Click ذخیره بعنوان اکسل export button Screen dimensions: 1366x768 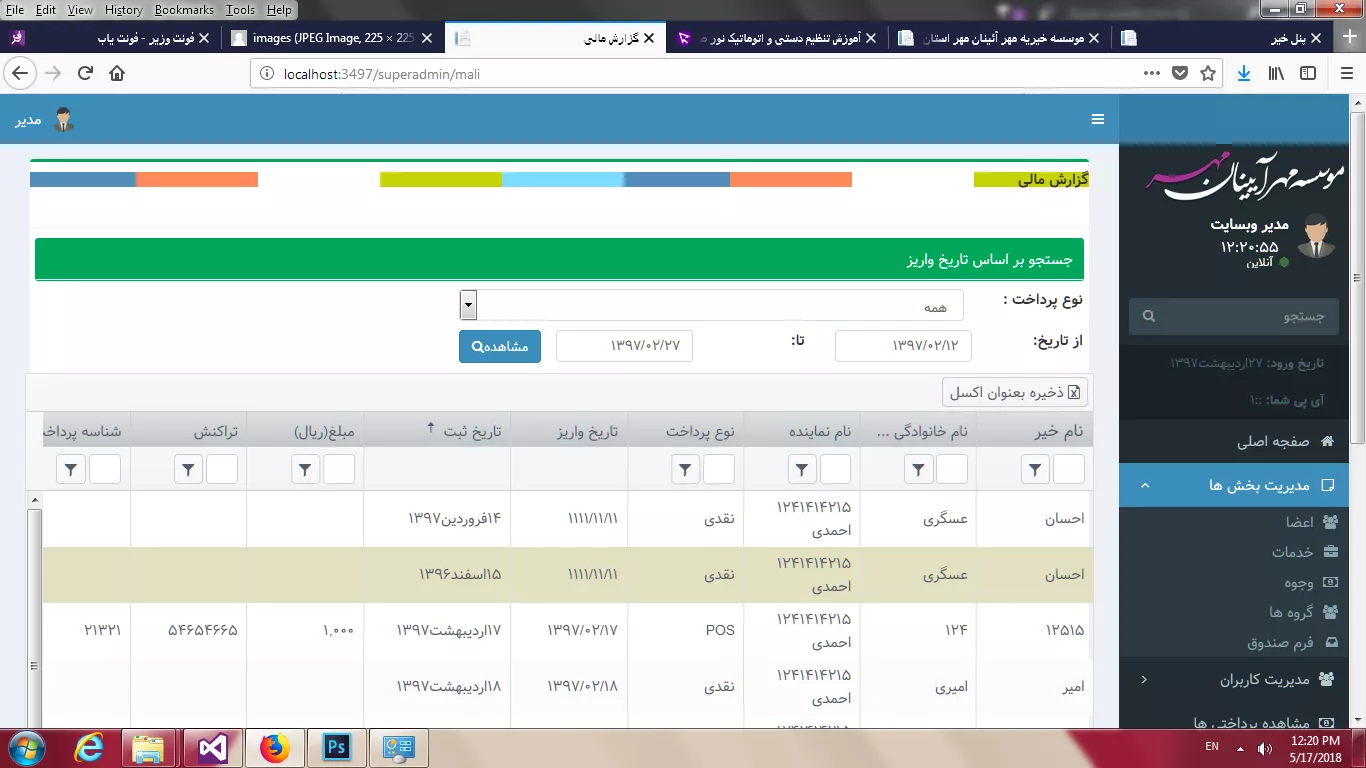1014,392
